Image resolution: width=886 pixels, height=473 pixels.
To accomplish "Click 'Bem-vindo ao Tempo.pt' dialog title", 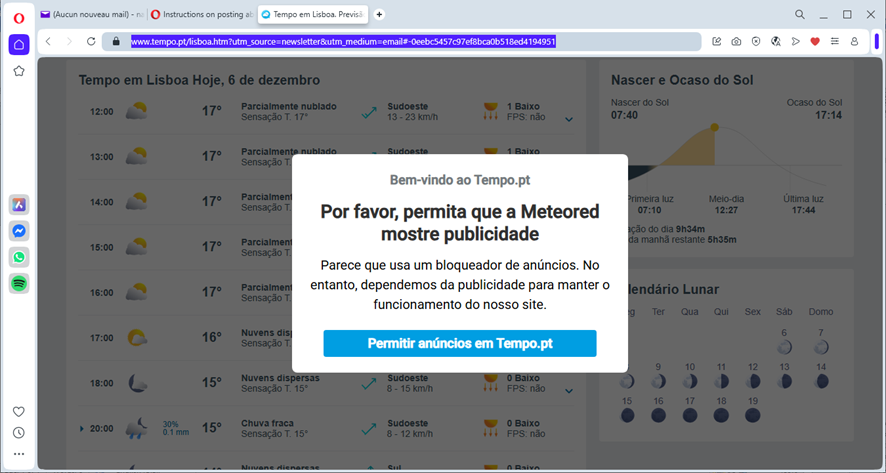I will click(x=460, y=180).
